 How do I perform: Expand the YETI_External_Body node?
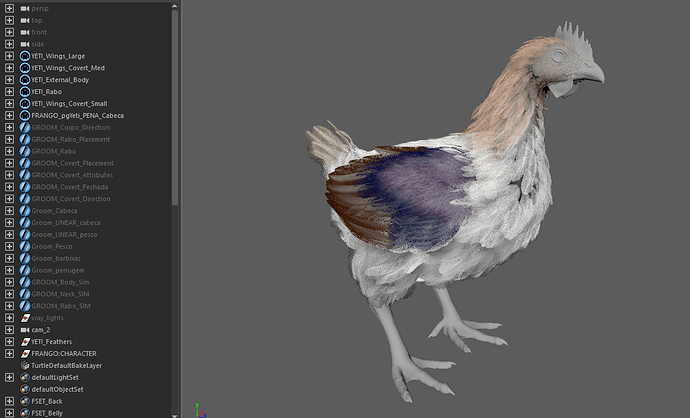9,80
